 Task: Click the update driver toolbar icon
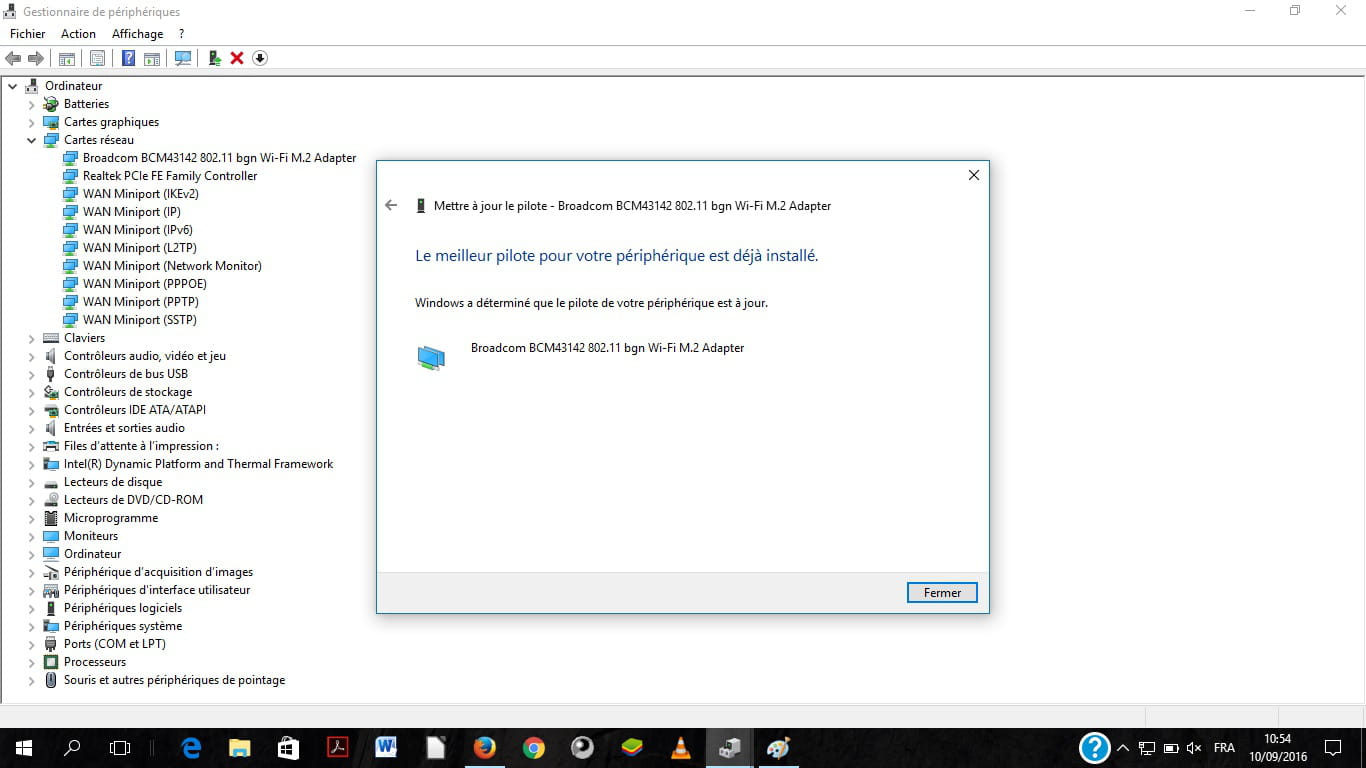pyautogui.click(x=214, y=58)
